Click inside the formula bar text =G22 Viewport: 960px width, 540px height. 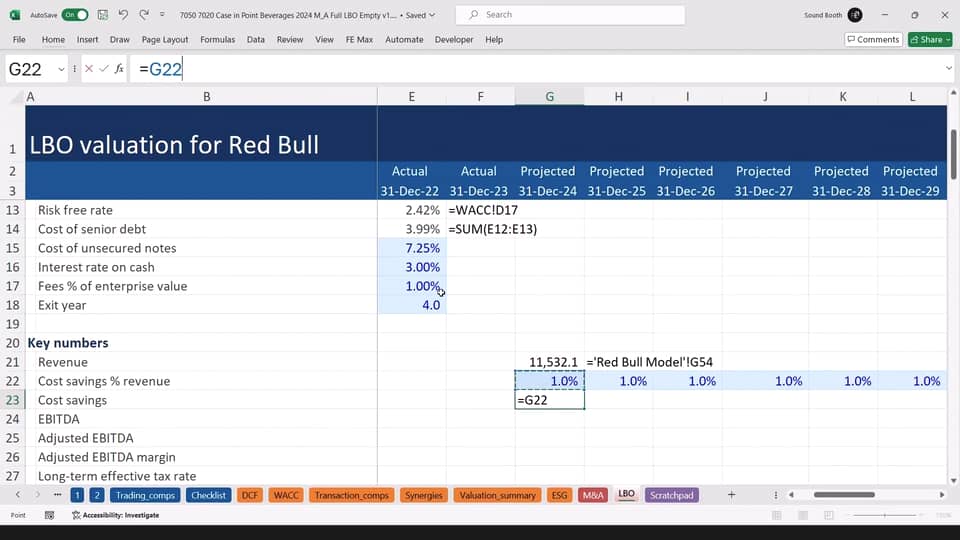(160, 69)
